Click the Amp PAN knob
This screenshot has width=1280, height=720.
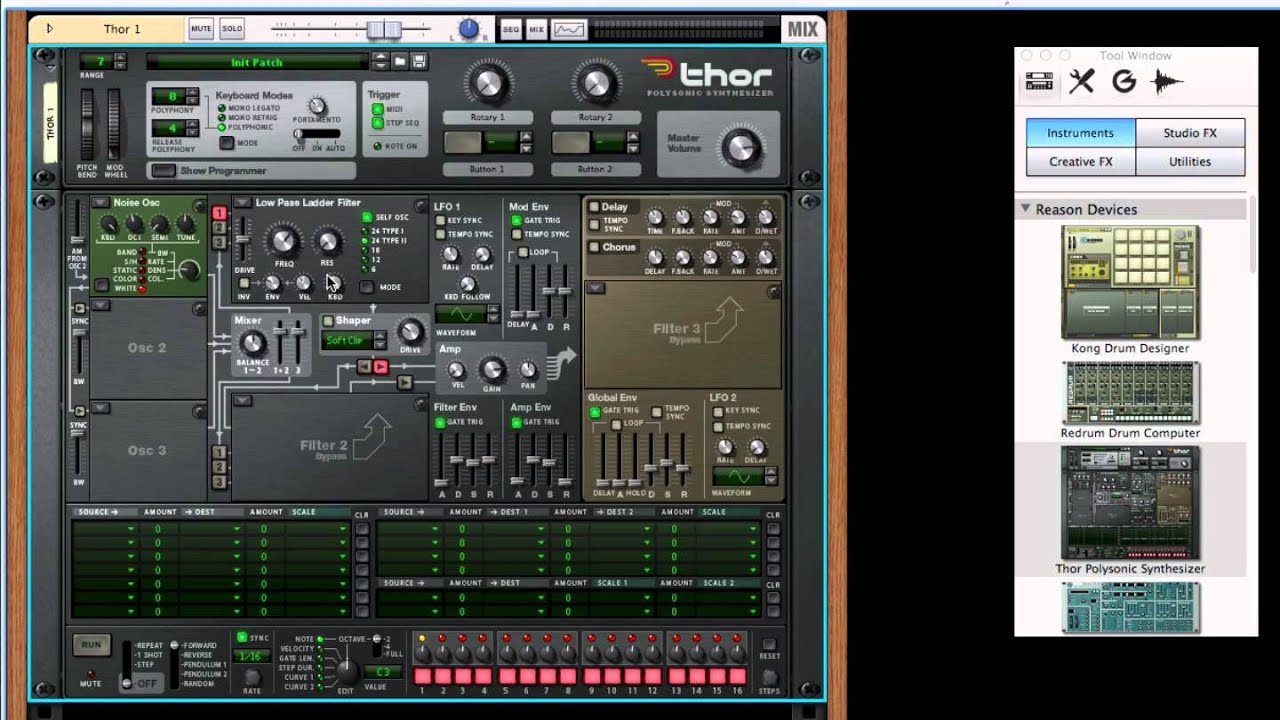pos(528,371)
